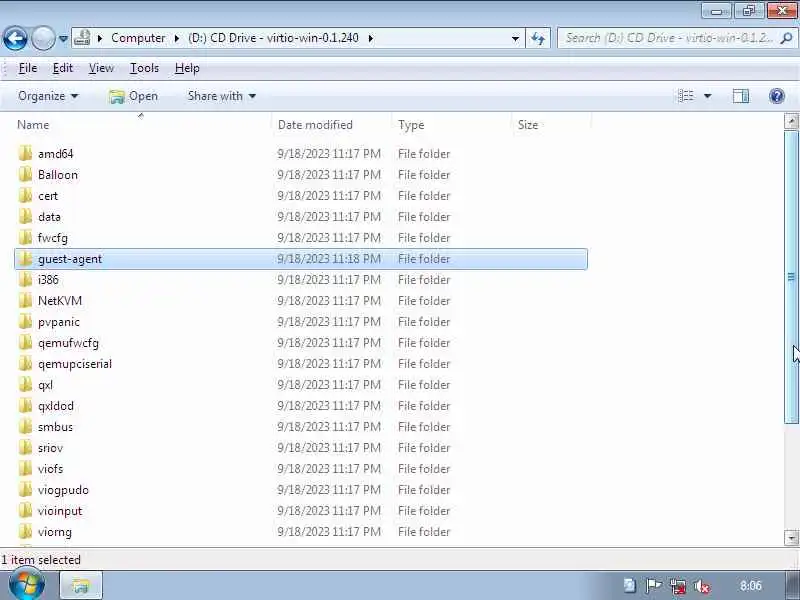Screen dimensions: 800x600
Task: Click the drive icon in address bar
Action: pos(83,38)
